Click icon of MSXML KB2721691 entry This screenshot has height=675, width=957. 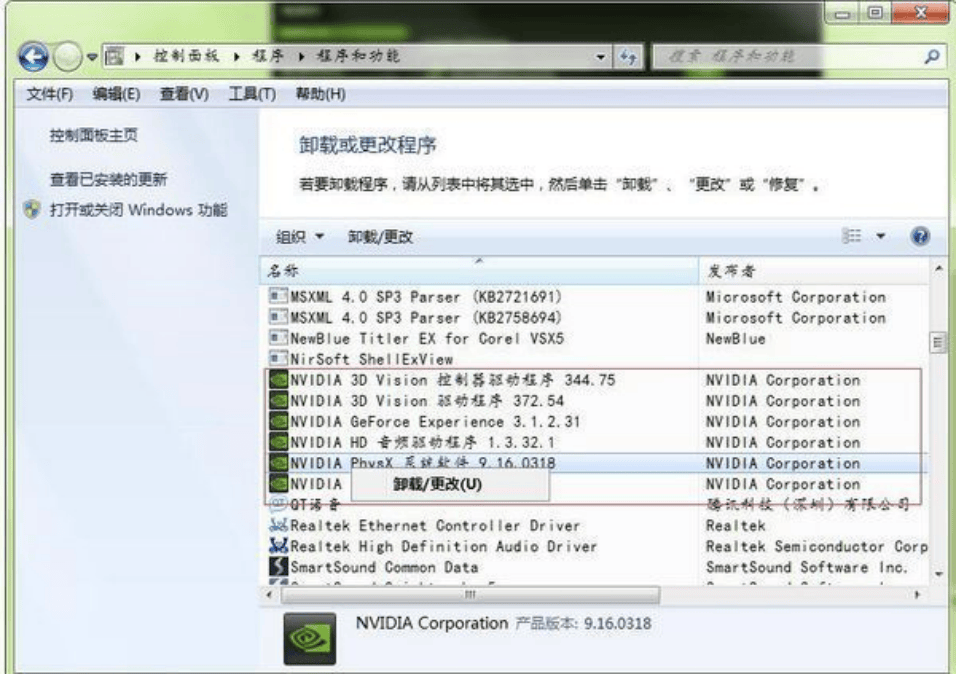tap(278, 296)
